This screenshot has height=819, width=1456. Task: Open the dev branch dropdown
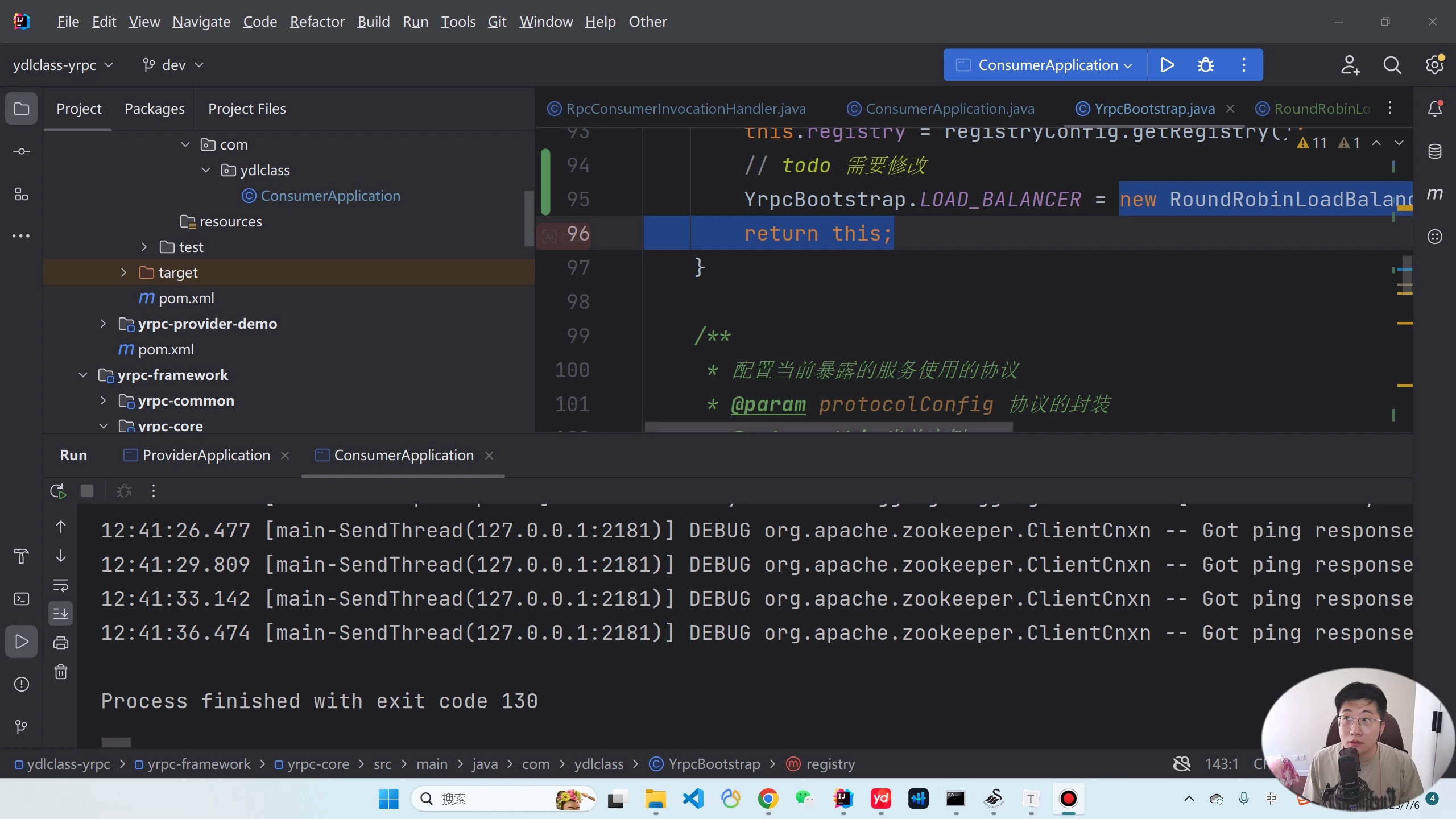click(173, 65)
